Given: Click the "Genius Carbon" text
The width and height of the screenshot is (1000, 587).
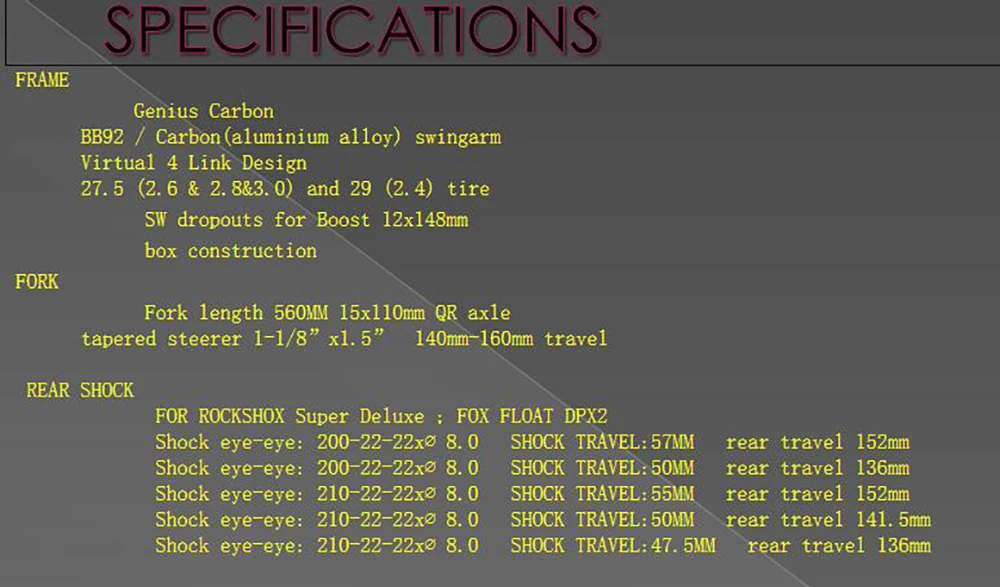Looking at the screenshot, I should (x=203, y=112).
